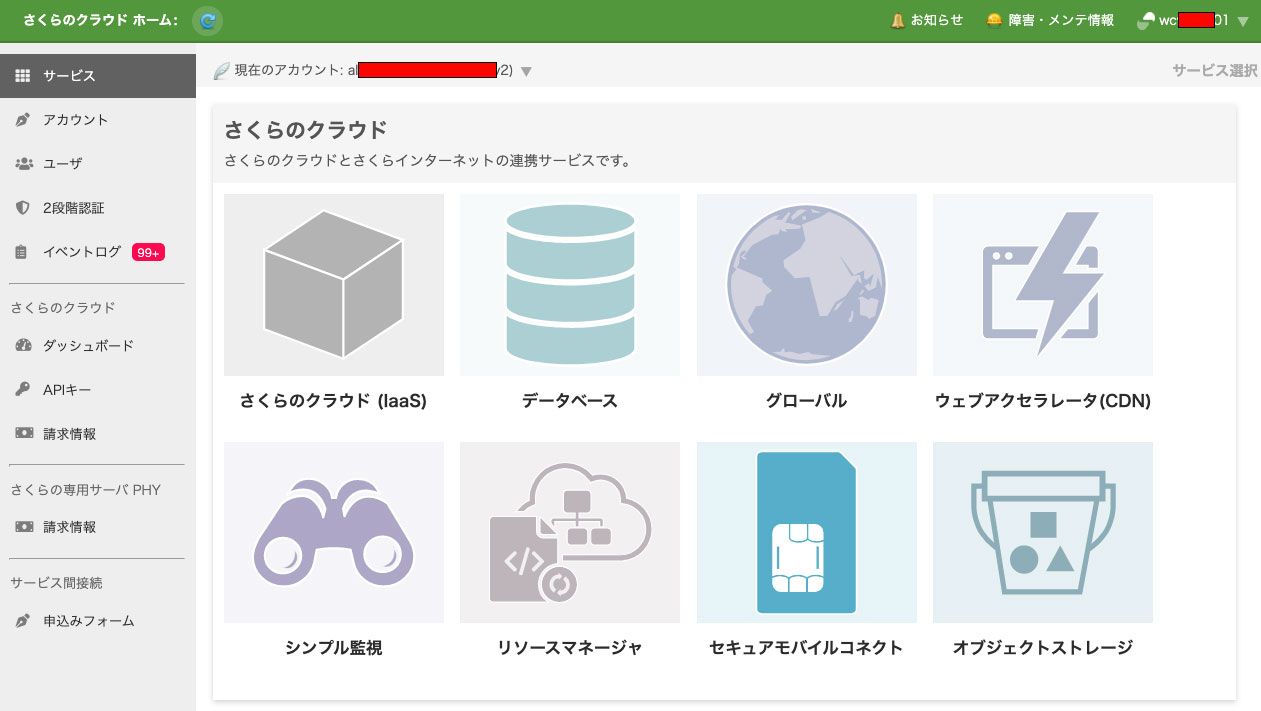Open the ウェブアクセラレータ(CDN) label link
Viewport: 1261px width, 711px height.
click(1043, 401)
